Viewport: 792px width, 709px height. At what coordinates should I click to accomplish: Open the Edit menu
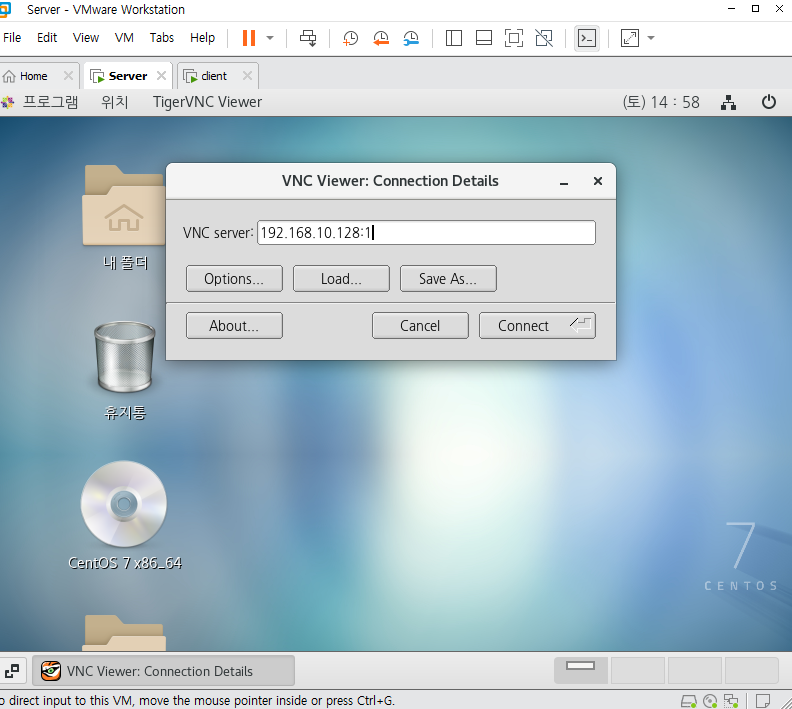47,38
